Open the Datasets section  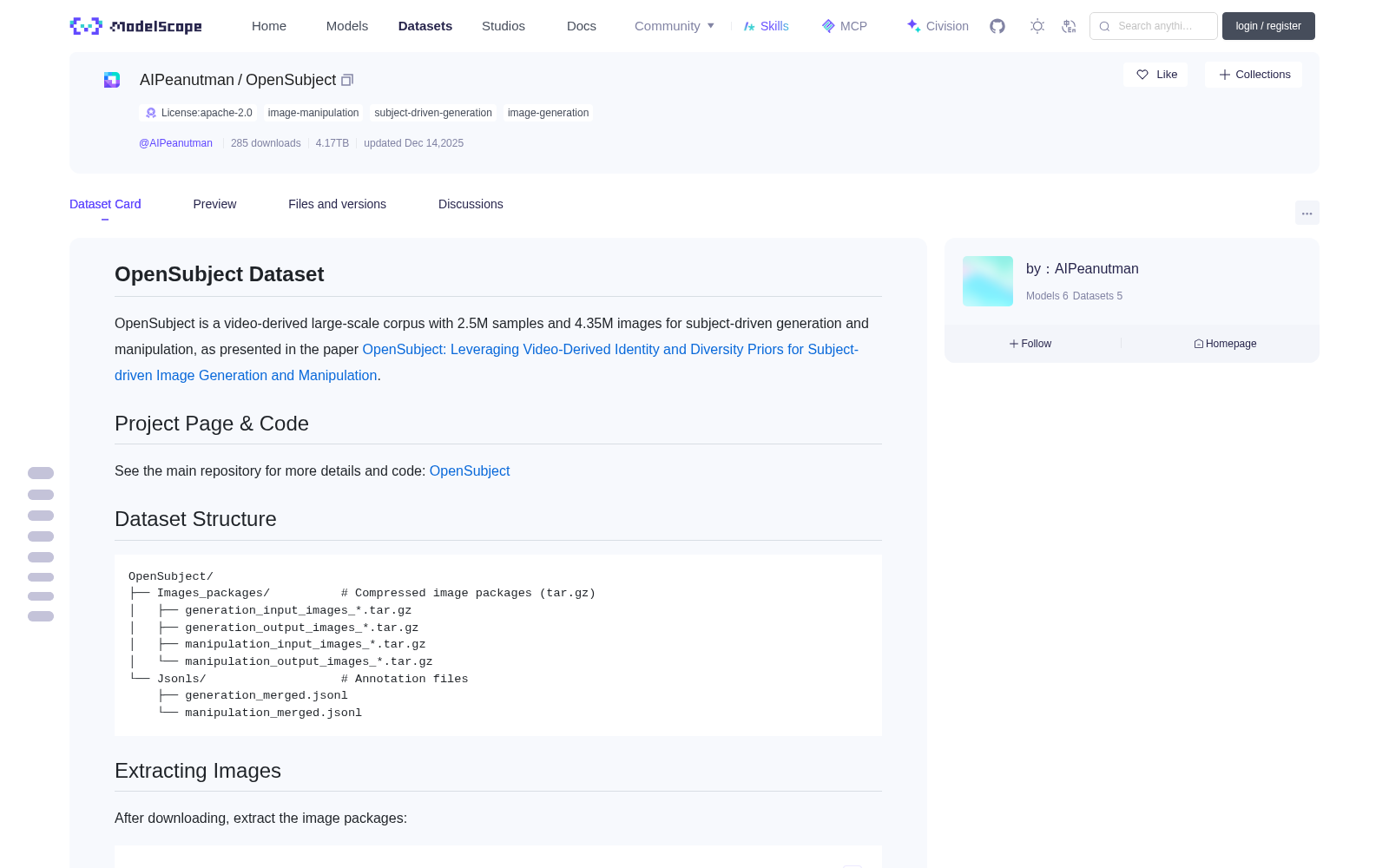click(x=425, y=26)
